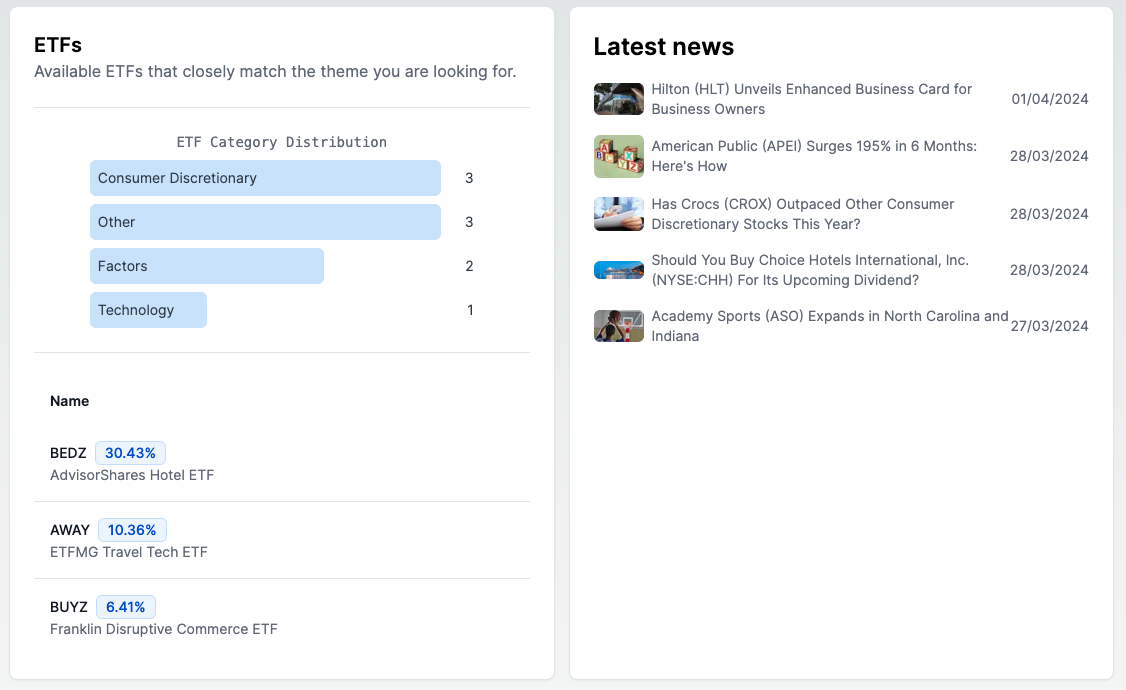Open the Choice Hotels upcoming dividend article
Viewport: 1126px width, 690px height.
(x=810, y=270)
